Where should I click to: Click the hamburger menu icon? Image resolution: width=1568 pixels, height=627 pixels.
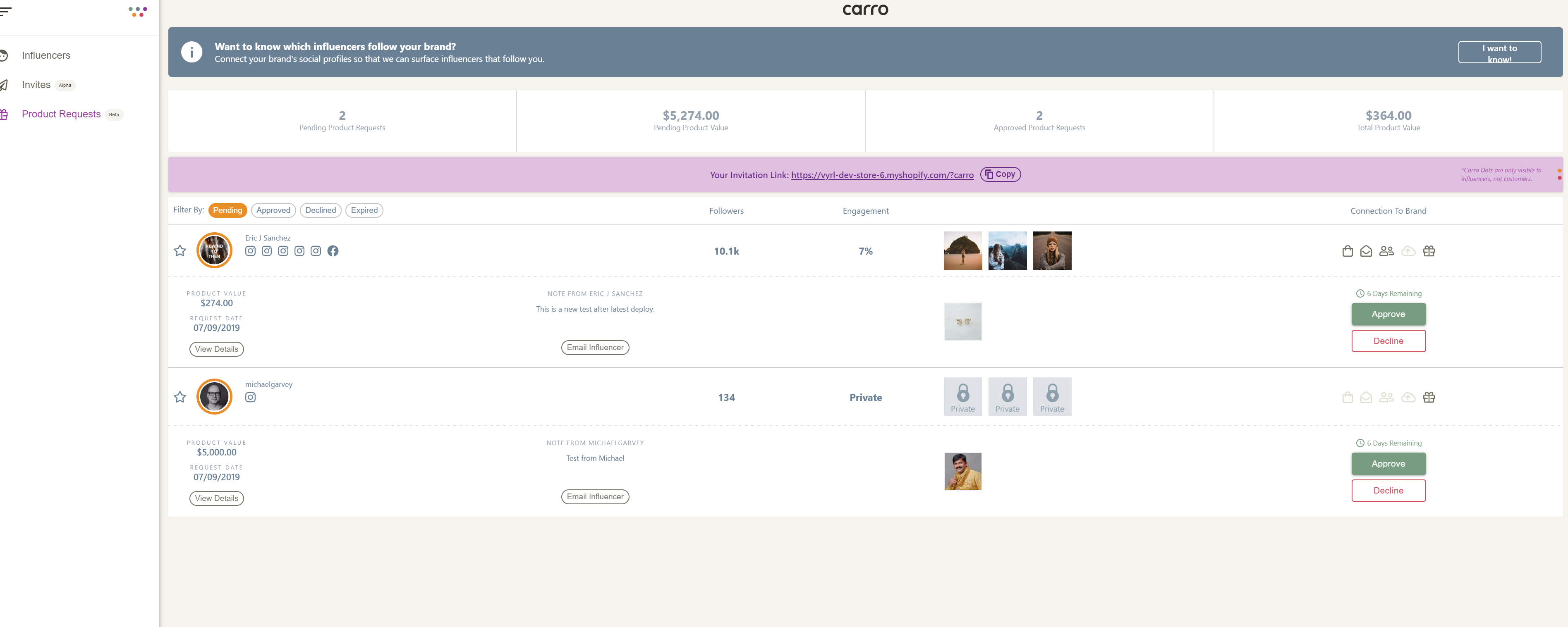point(5,12)
